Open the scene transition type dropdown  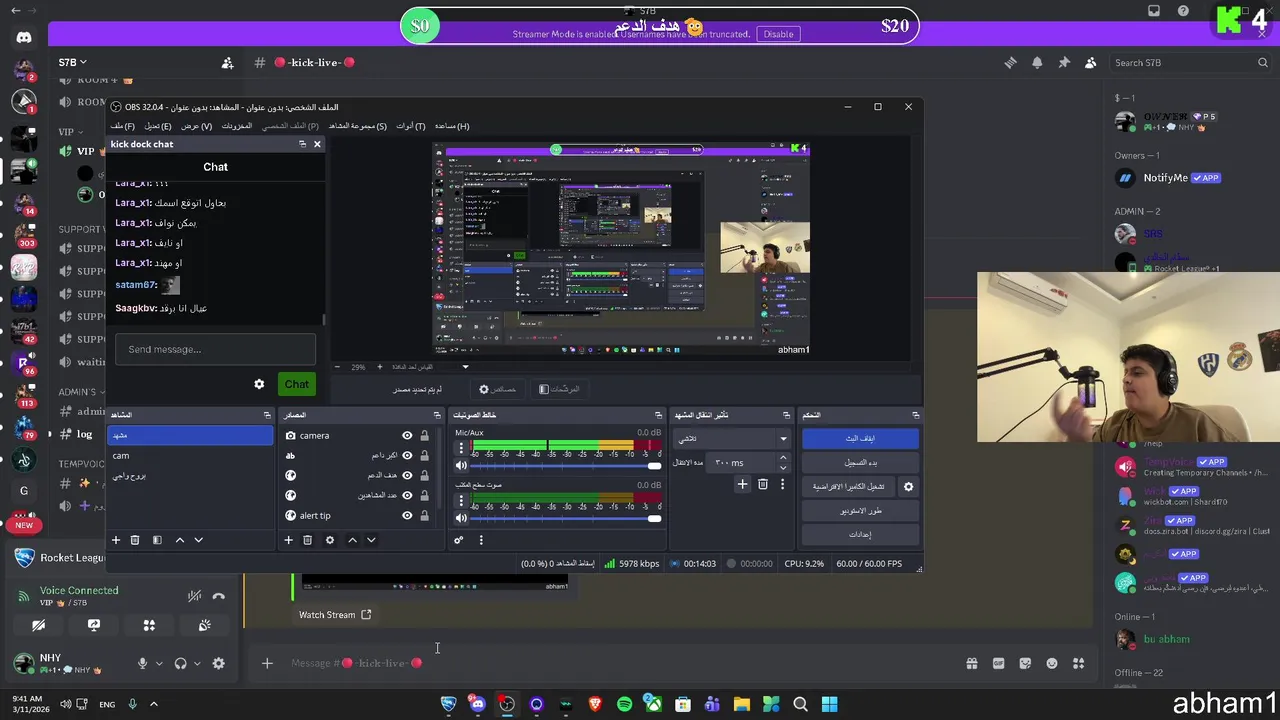732,438
